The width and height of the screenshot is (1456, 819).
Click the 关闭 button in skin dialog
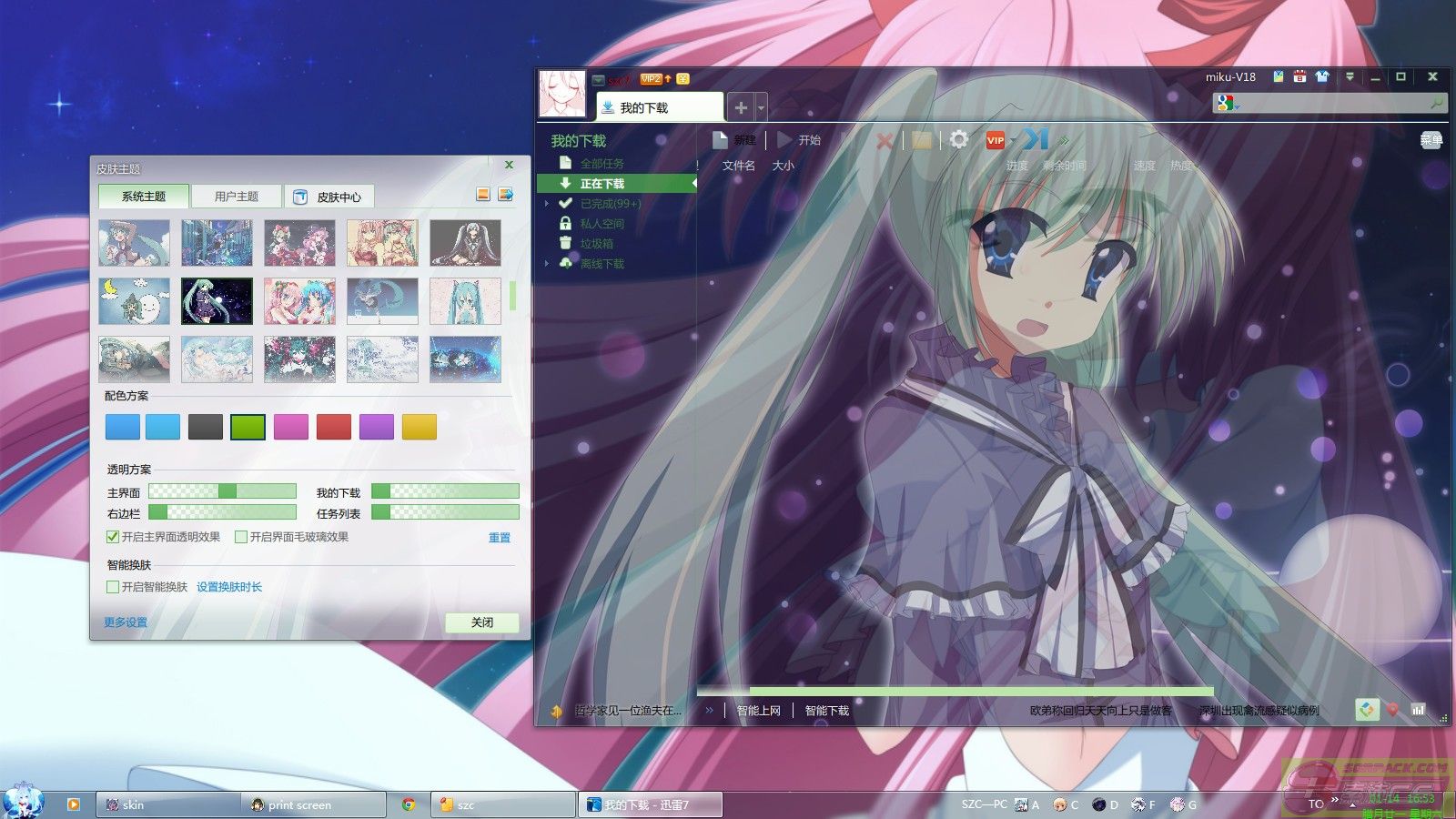(481, 622)
